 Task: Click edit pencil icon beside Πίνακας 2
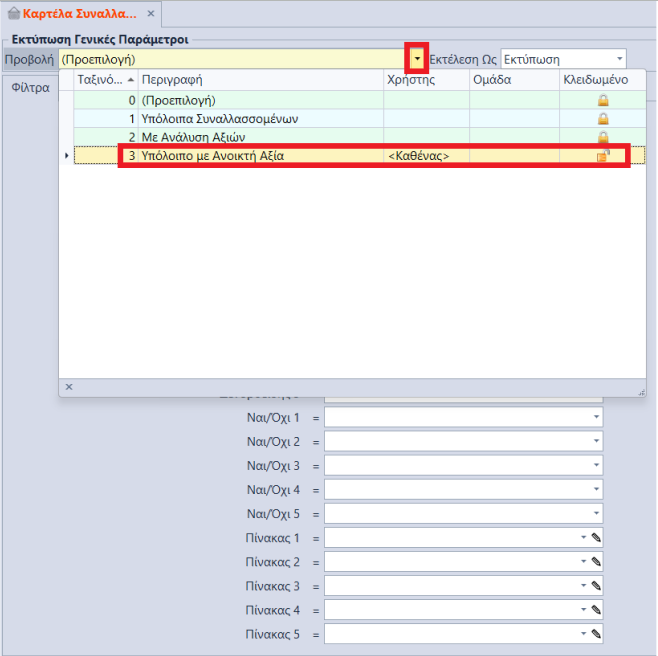(x=596, y=562)
